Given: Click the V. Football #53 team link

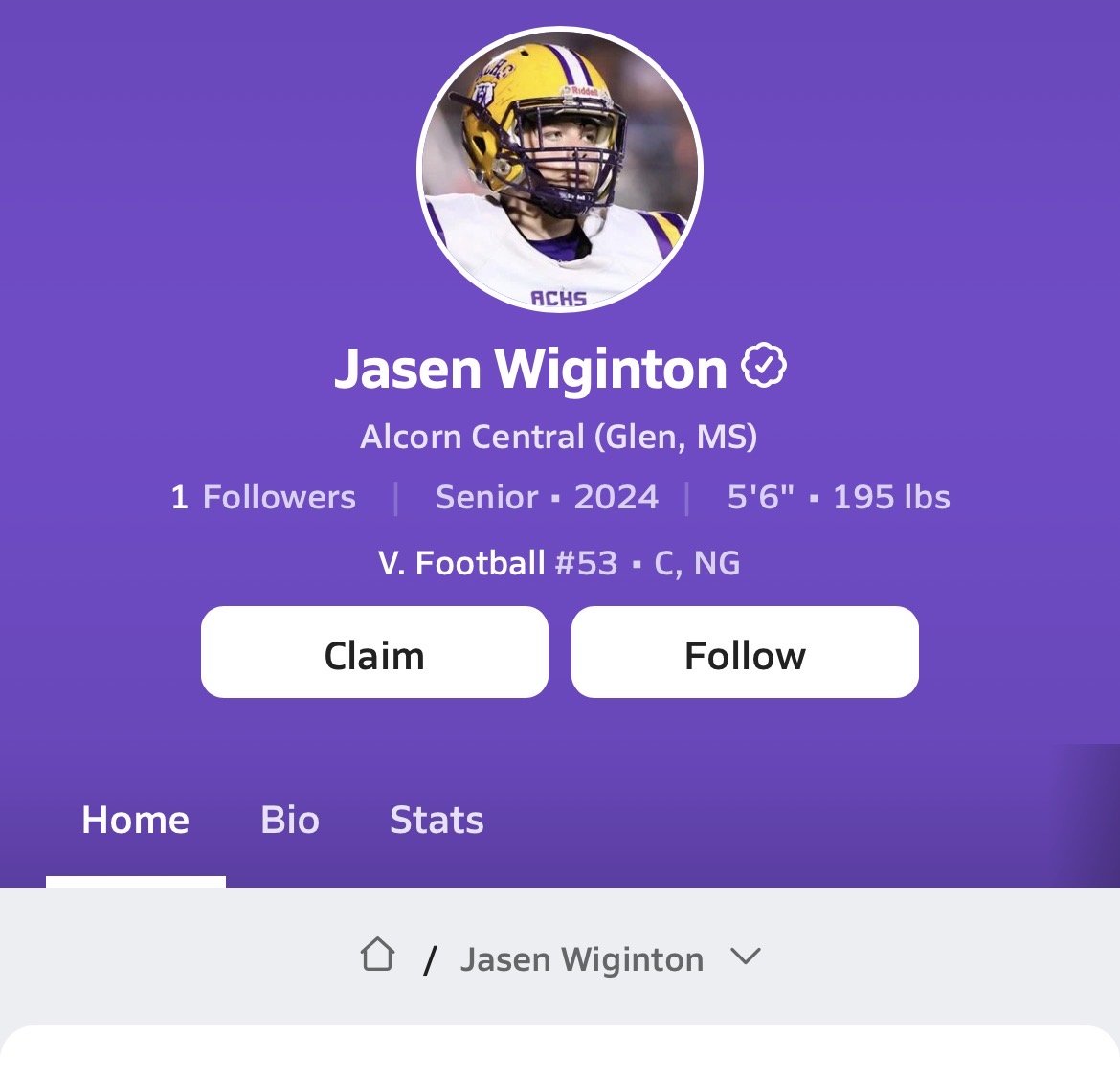Looking at the screenshot, I should tap(498, 563).
